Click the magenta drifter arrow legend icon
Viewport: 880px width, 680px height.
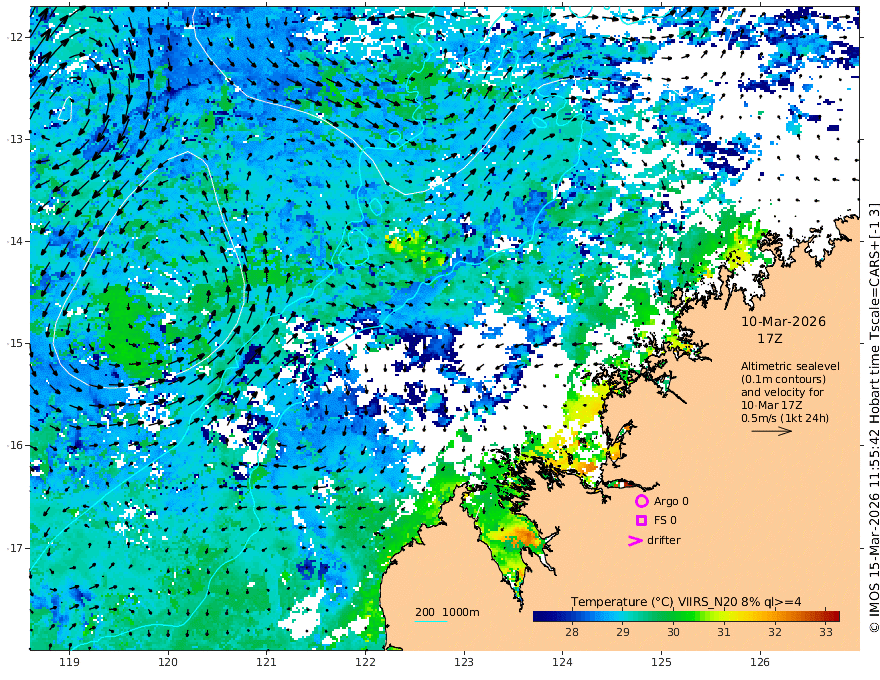635,541
